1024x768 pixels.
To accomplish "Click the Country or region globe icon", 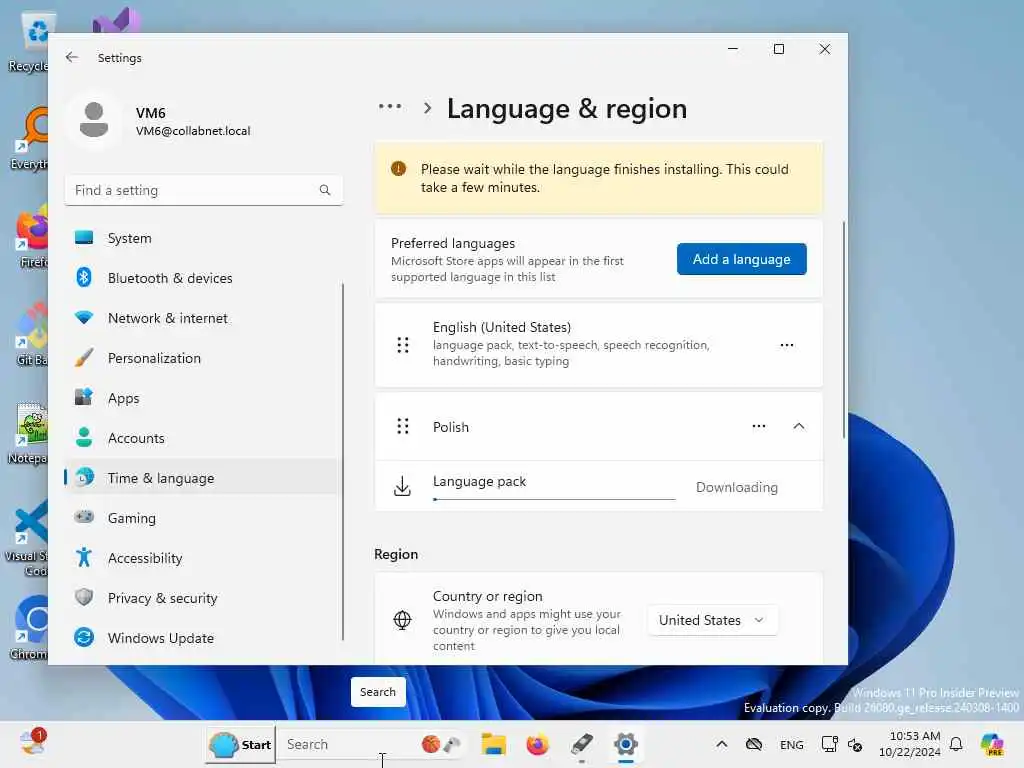I will 402,620.
